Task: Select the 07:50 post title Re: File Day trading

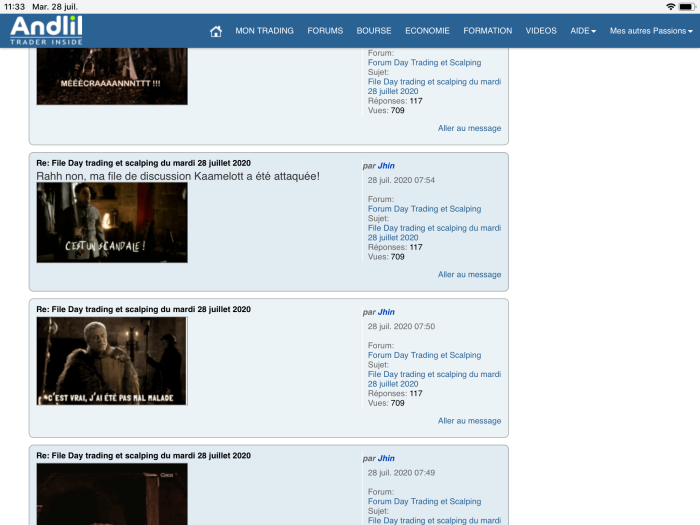Action: pyautogui.click(x=143, y=309)
